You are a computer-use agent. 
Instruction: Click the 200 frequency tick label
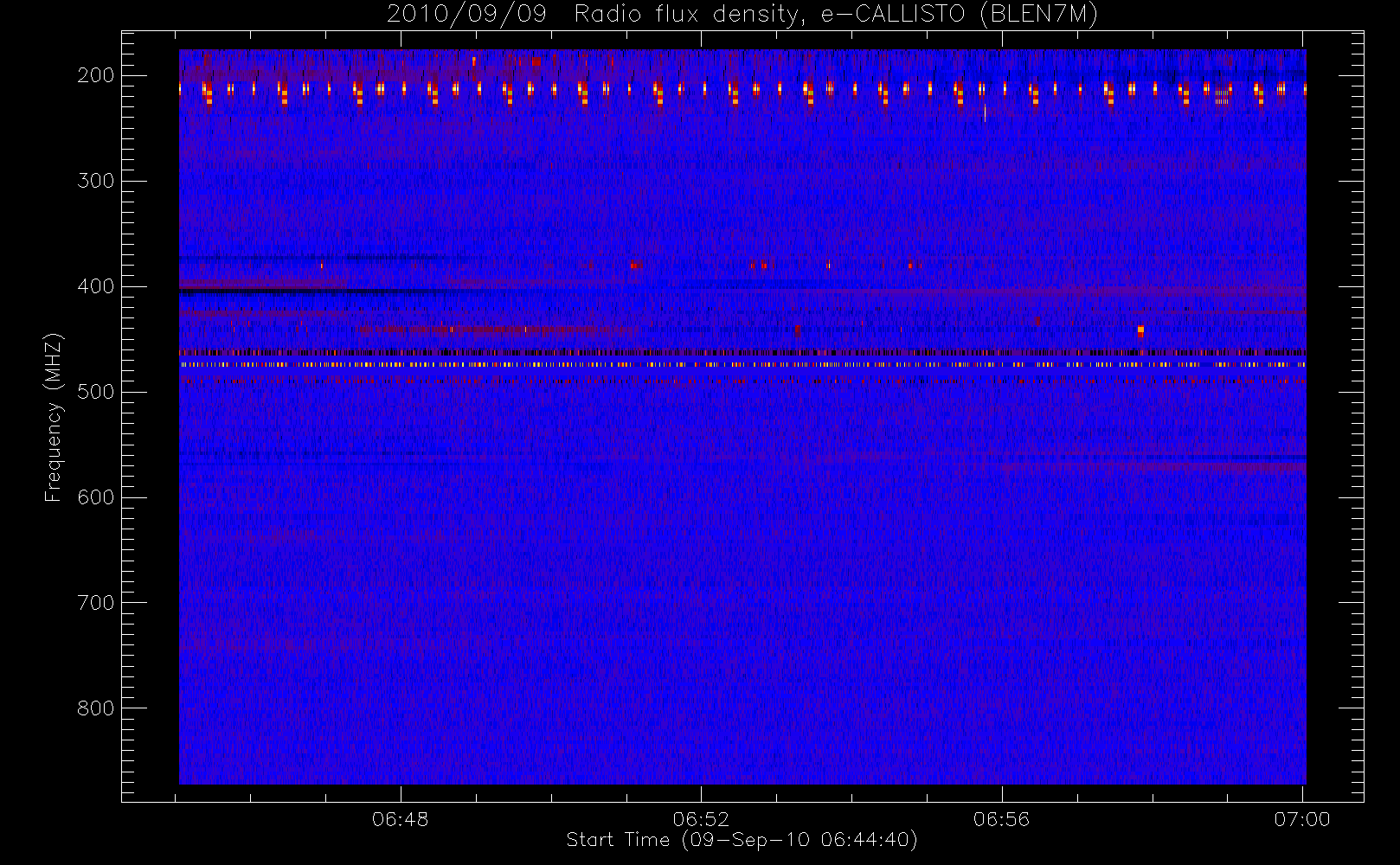tap(96, 75)
